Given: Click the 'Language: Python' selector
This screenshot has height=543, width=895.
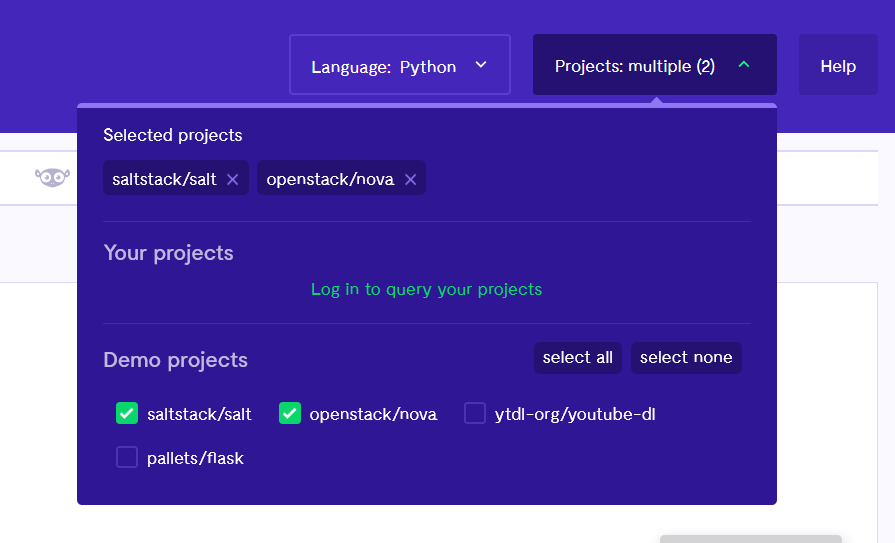Looking at the screenshot, I should (400, 65).
